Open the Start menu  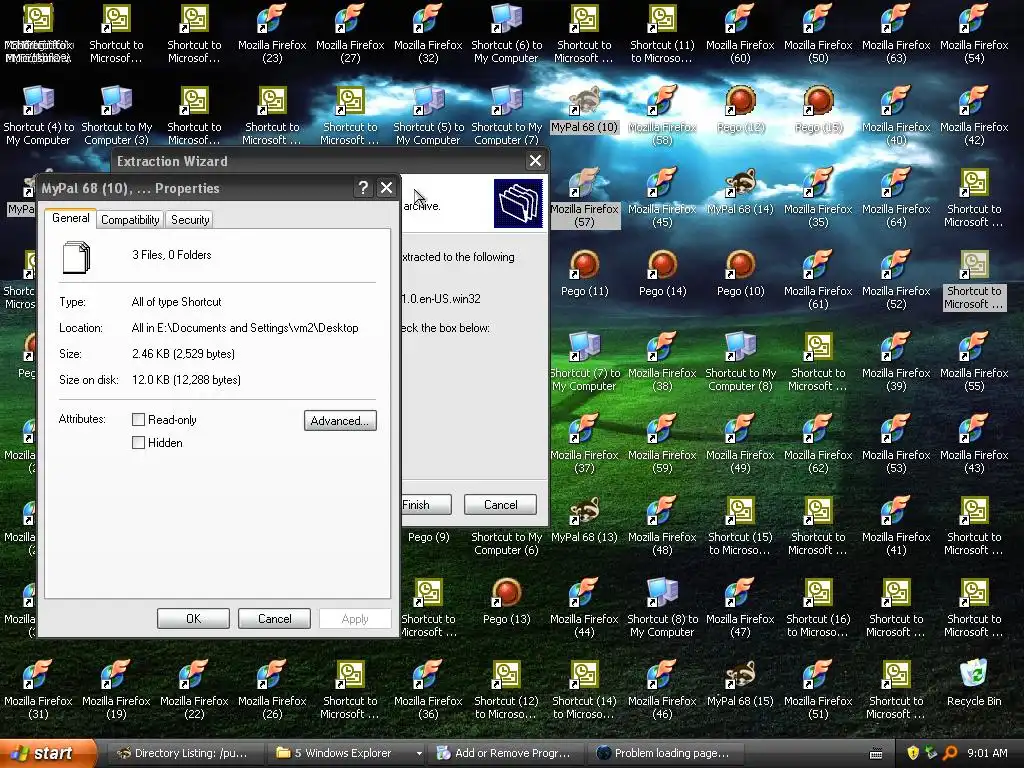[47, 753]
